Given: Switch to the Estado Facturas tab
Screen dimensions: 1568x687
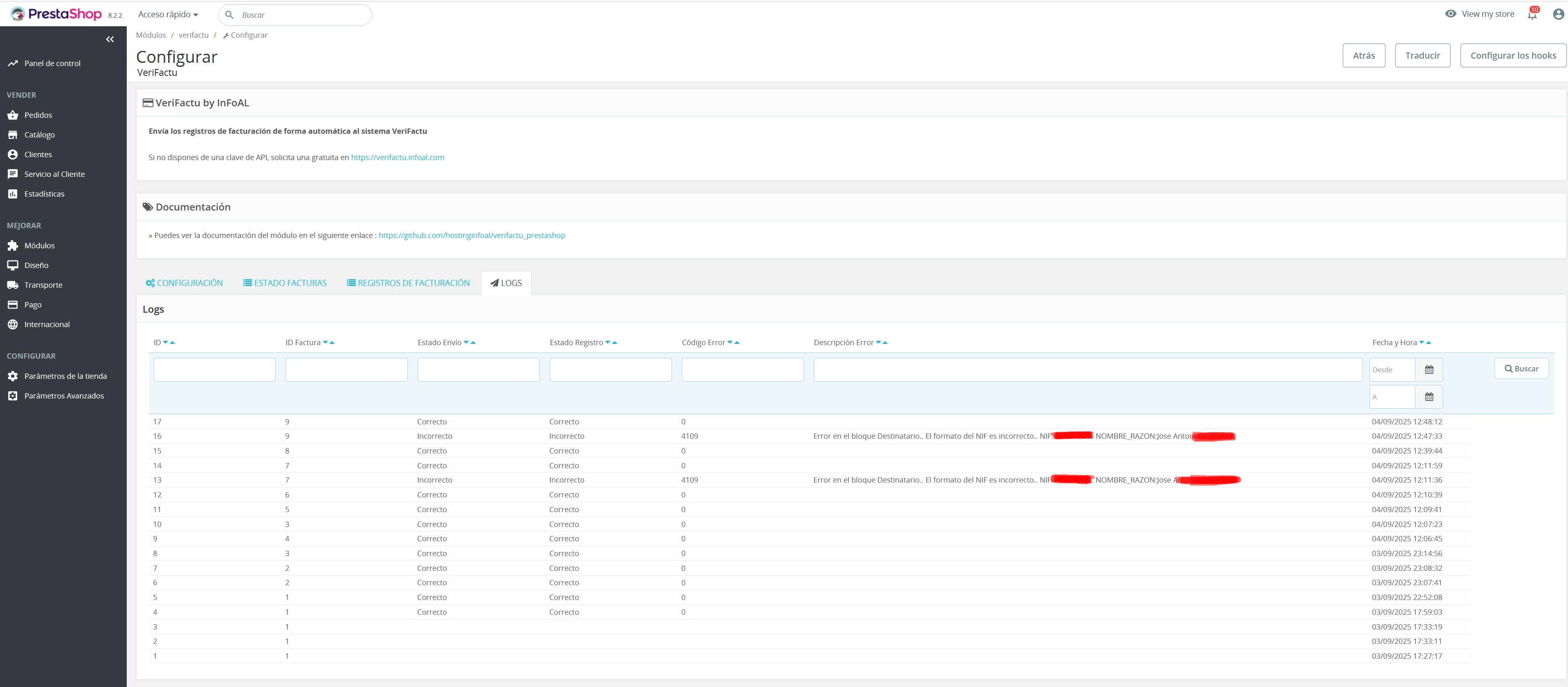Looking at the screenshot, I should point(285,283).
